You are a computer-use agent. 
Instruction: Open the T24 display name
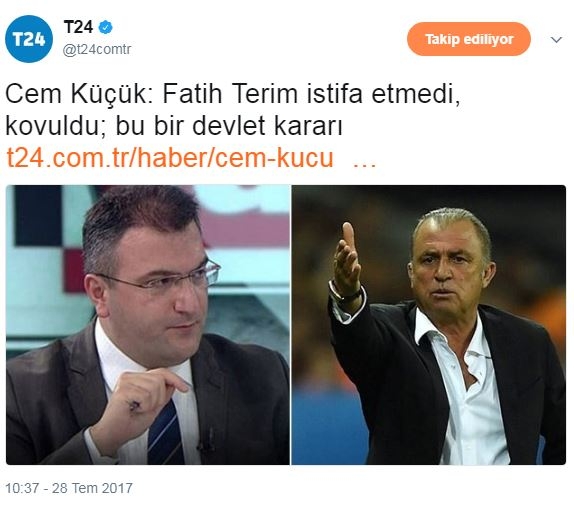pyautogui.click(x=78, y=27)
